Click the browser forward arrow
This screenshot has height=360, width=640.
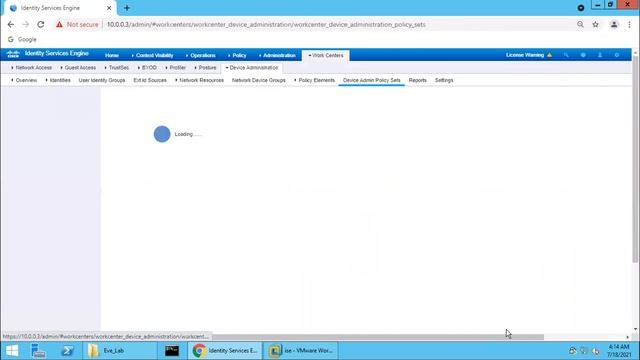click(x=25, y=24)
